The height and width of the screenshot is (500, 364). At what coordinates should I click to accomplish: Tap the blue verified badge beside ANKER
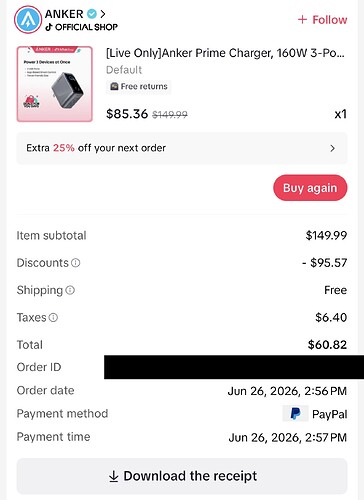pyautogui.click(x=91, y=14)
